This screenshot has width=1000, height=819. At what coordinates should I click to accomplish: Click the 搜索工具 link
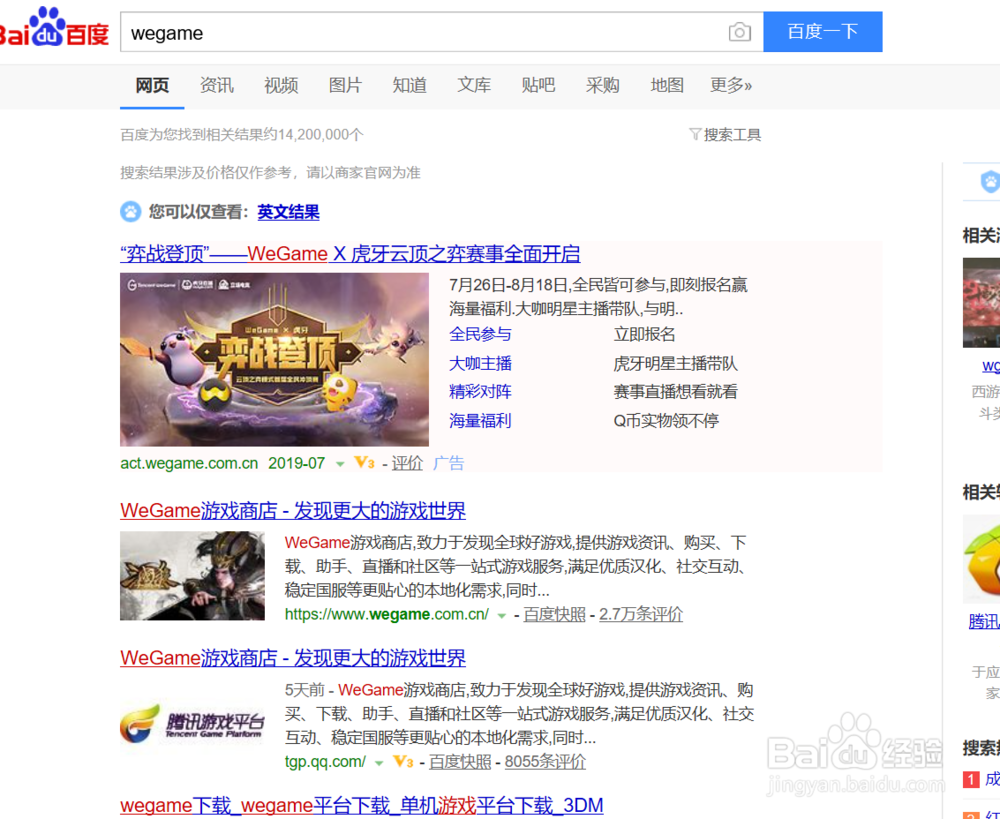(732, 135)
